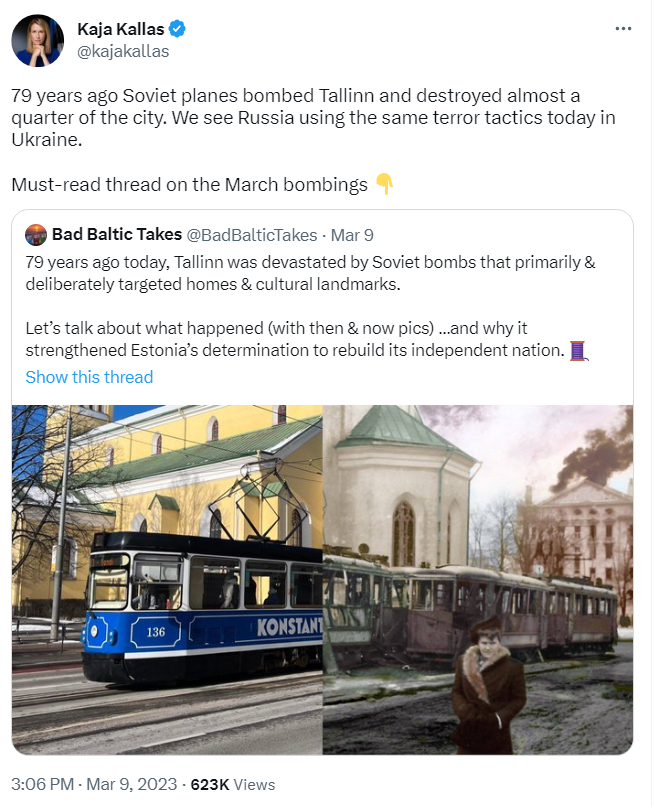Click the pointing-down hand emoji
654x806 pixels.
pyautogui.click(x=385, y=184)
